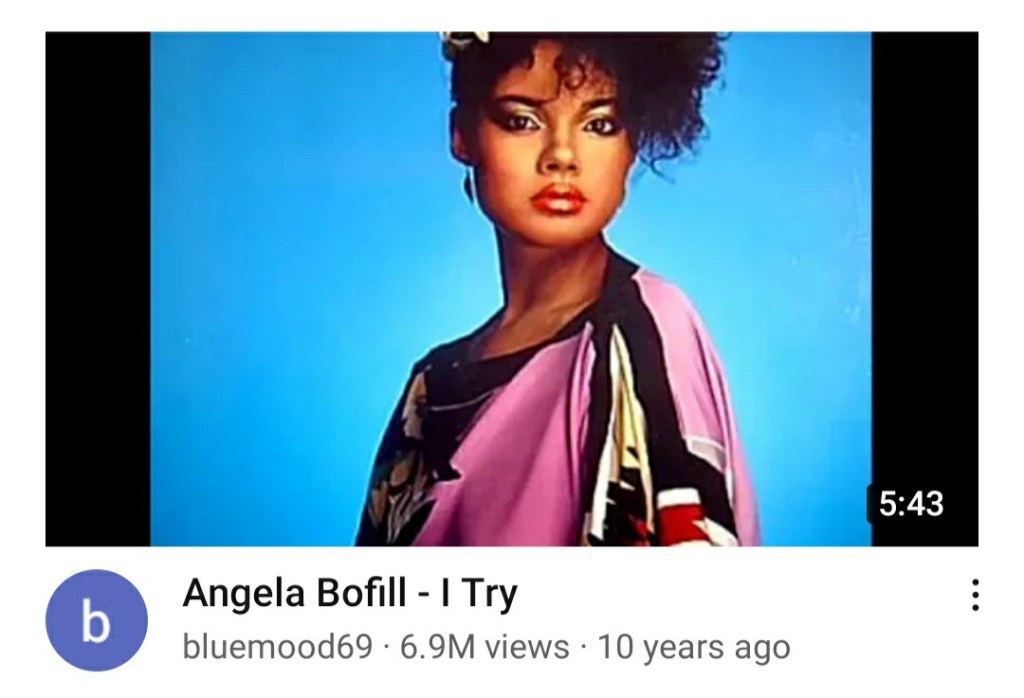Click the '6.9M views' text

pyautogui.click(x=484, y=647)
